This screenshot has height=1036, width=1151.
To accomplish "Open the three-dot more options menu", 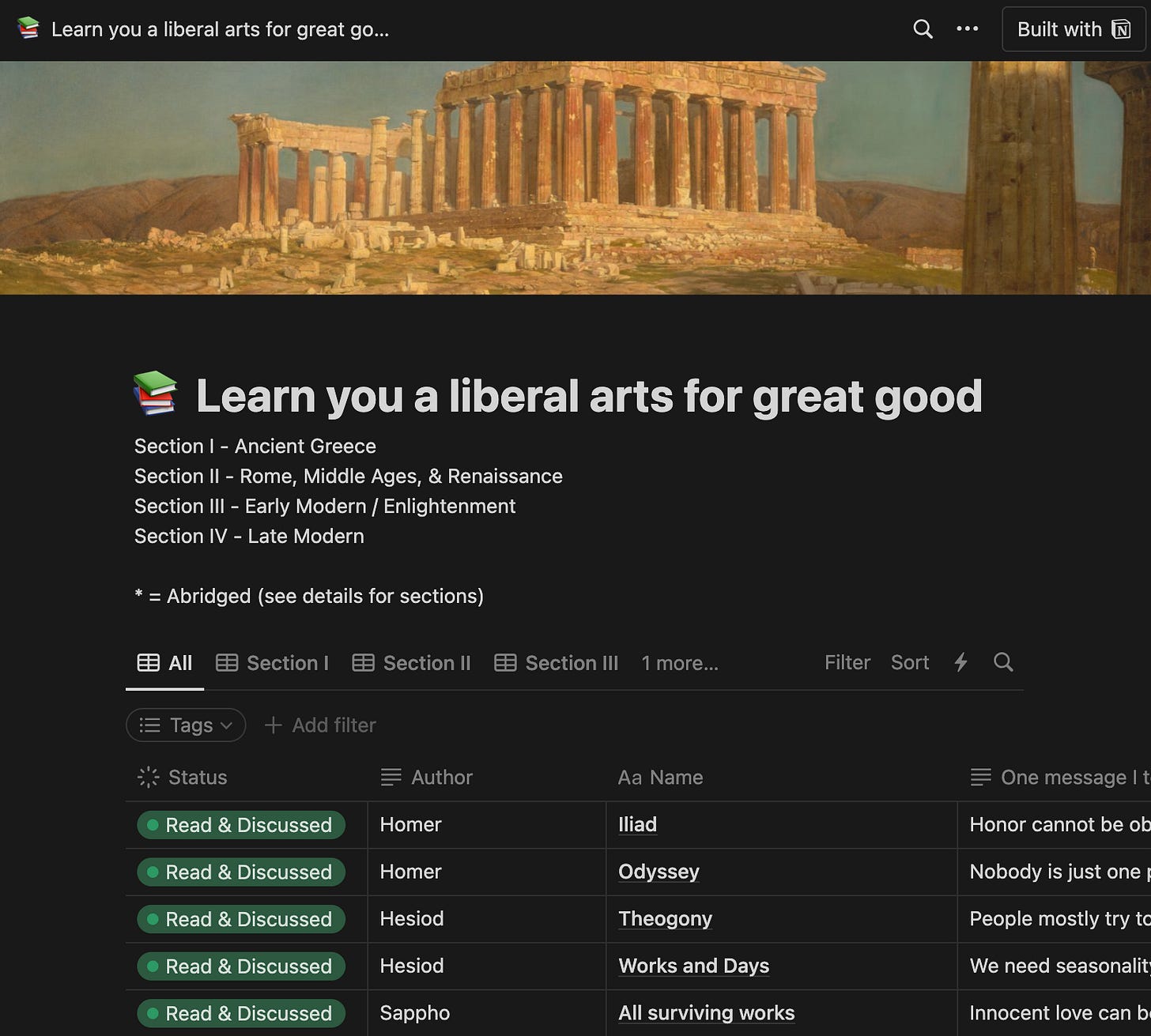I will click(968, 29).
